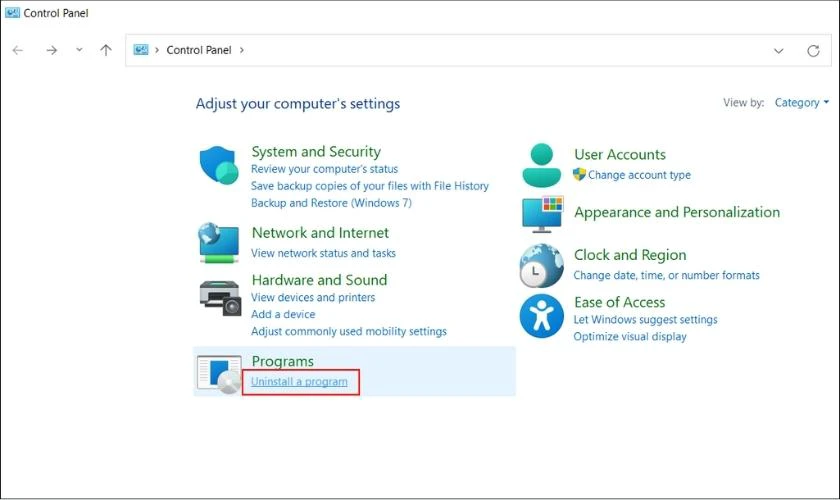Open User Accounts category
Viewport: 840px width, 500px height.
tap(620, 154)
